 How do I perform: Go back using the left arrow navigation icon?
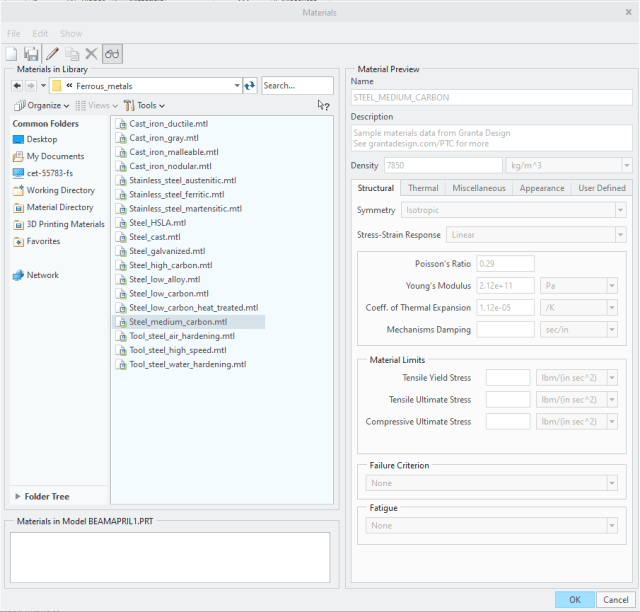pyautogui.click(x=17, y=86)
